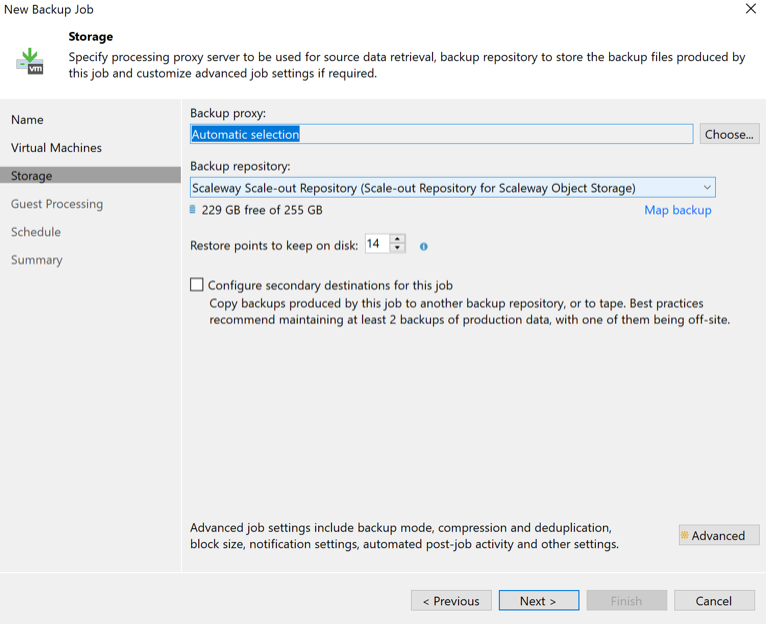
Task: Enable Configure secondary destinations checkbox
Action: (197, 285)
